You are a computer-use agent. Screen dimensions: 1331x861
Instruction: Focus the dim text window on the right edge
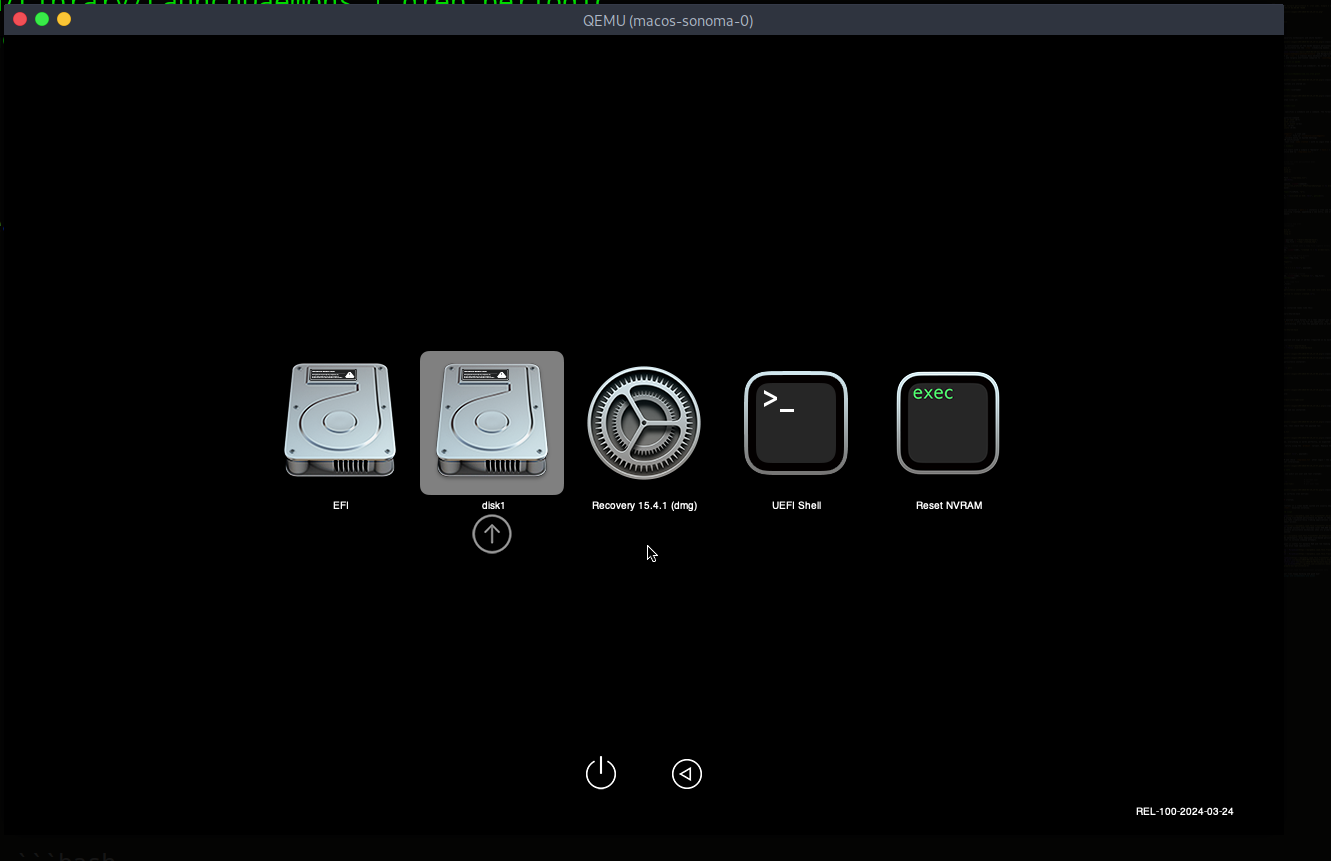coord(1307,300)
